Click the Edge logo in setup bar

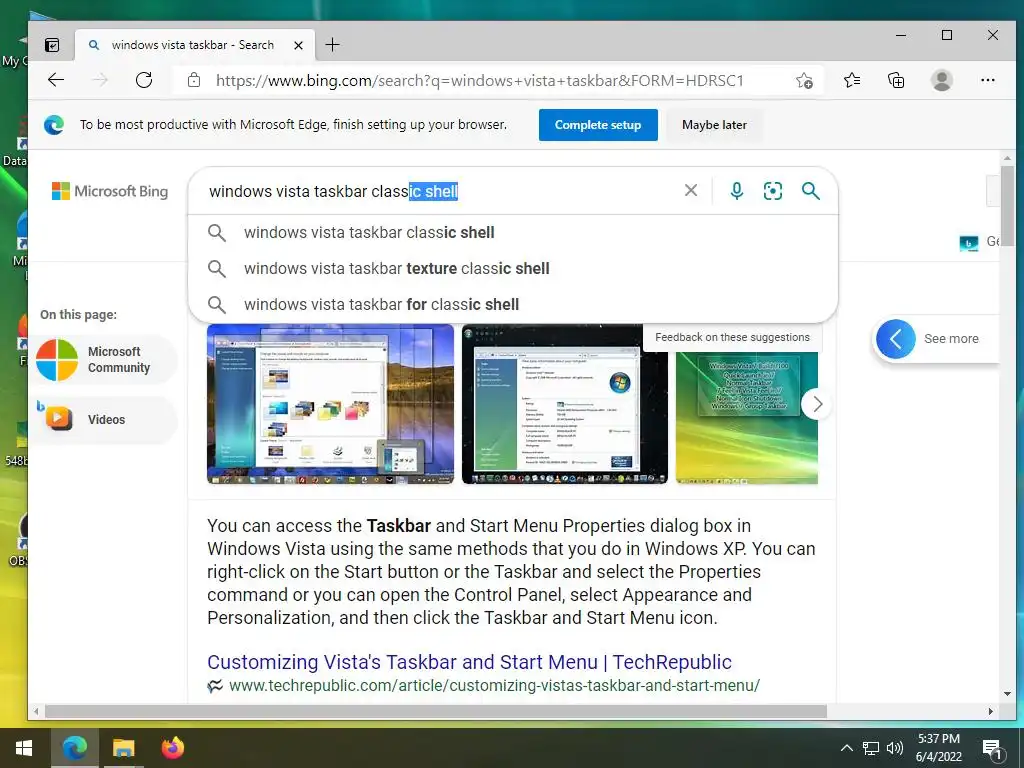pyautogui.click(x=54, y=125)
